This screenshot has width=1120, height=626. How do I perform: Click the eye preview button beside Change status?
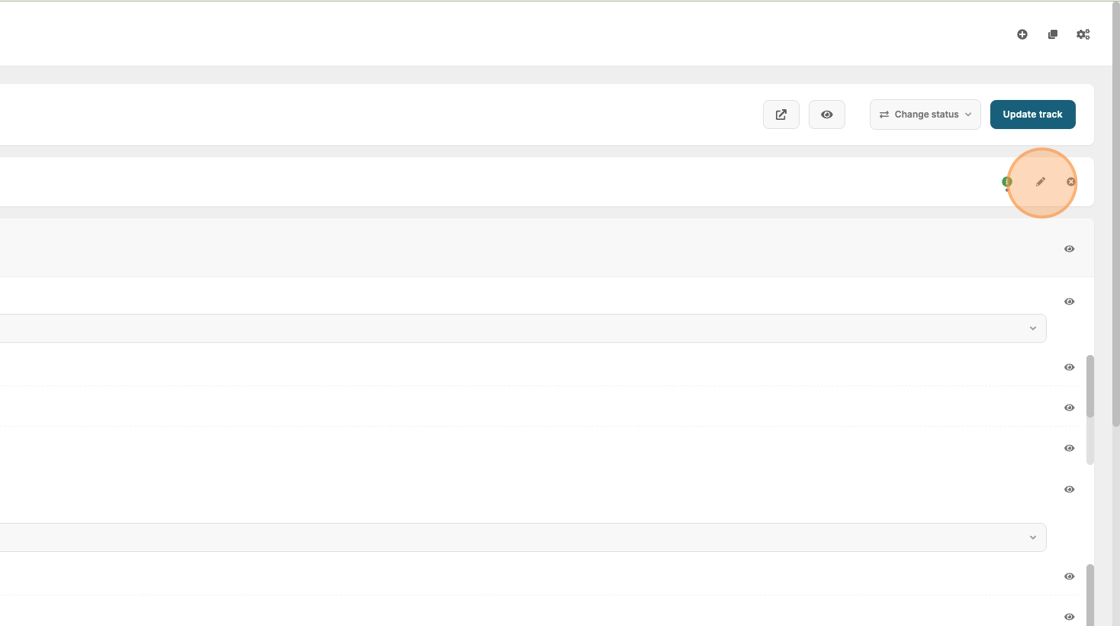(x=827, y=115)
